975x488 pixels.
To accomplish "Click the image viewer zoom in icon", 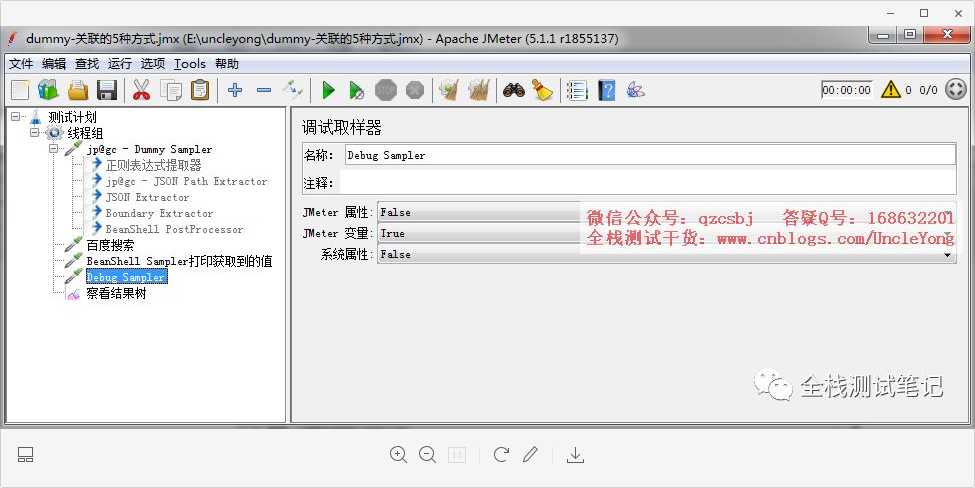I will click(x=398, y=454).
